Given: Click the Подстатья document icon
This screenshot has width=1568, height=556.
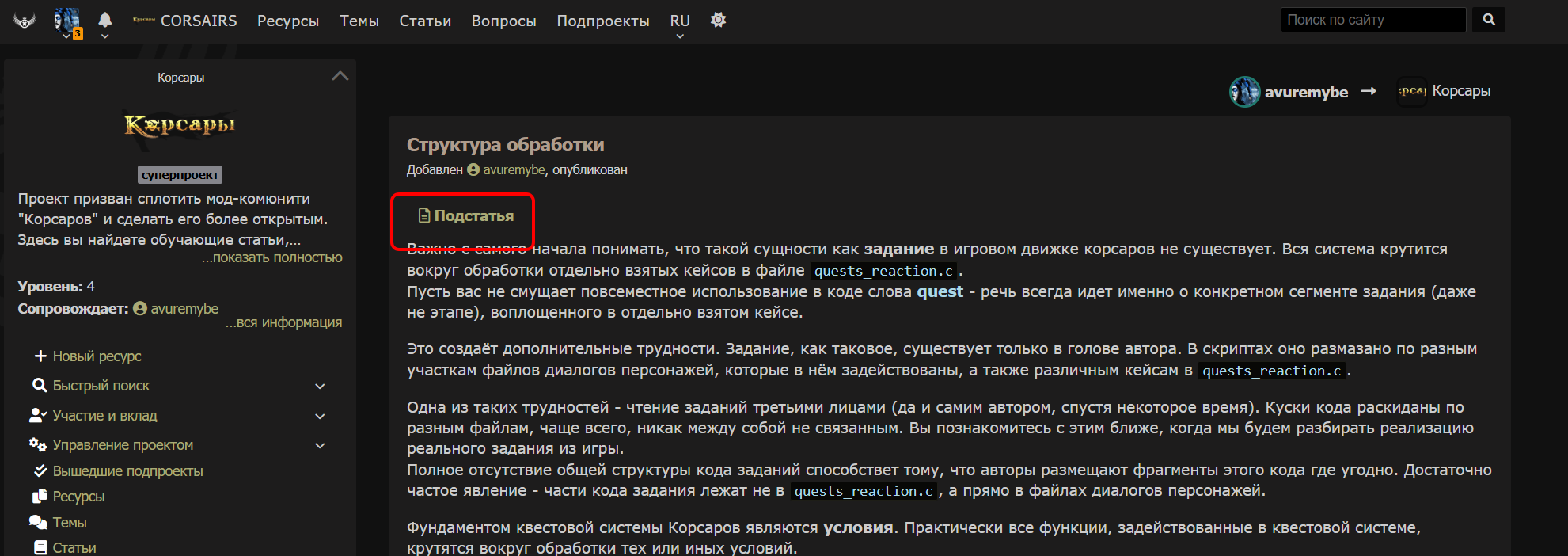Looking at the screenshot, I should click(x=424, y=215).
